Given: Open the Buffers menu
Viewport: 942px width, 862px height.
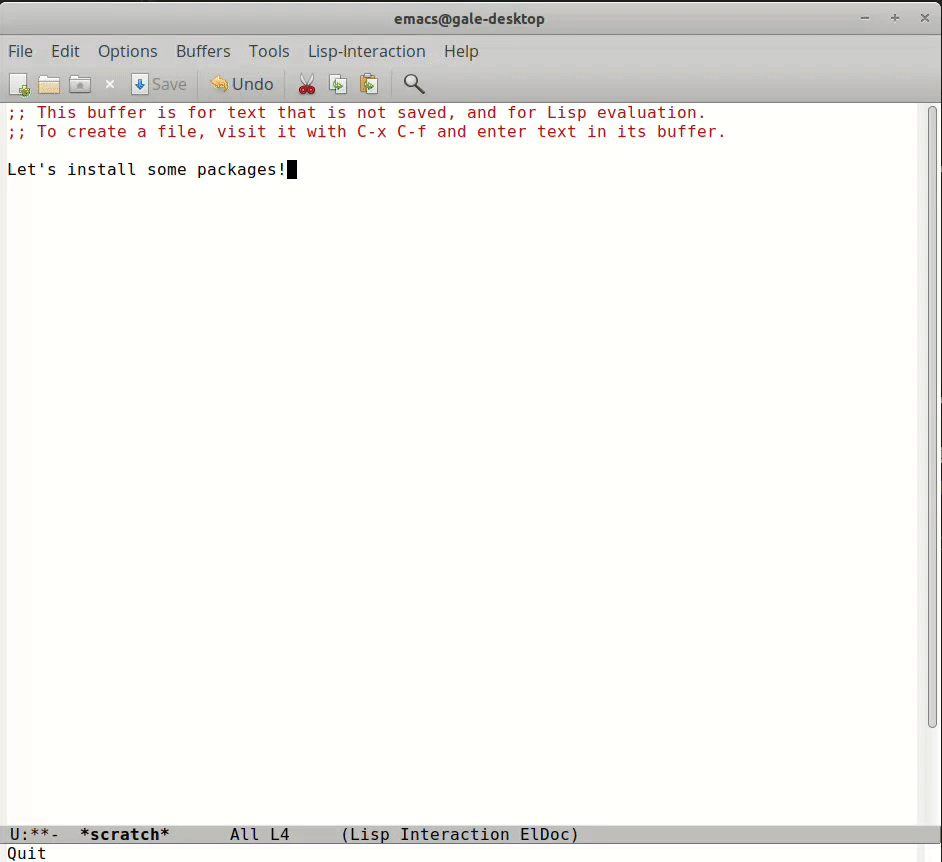Looking at the screenshot, I should [203, 51].
